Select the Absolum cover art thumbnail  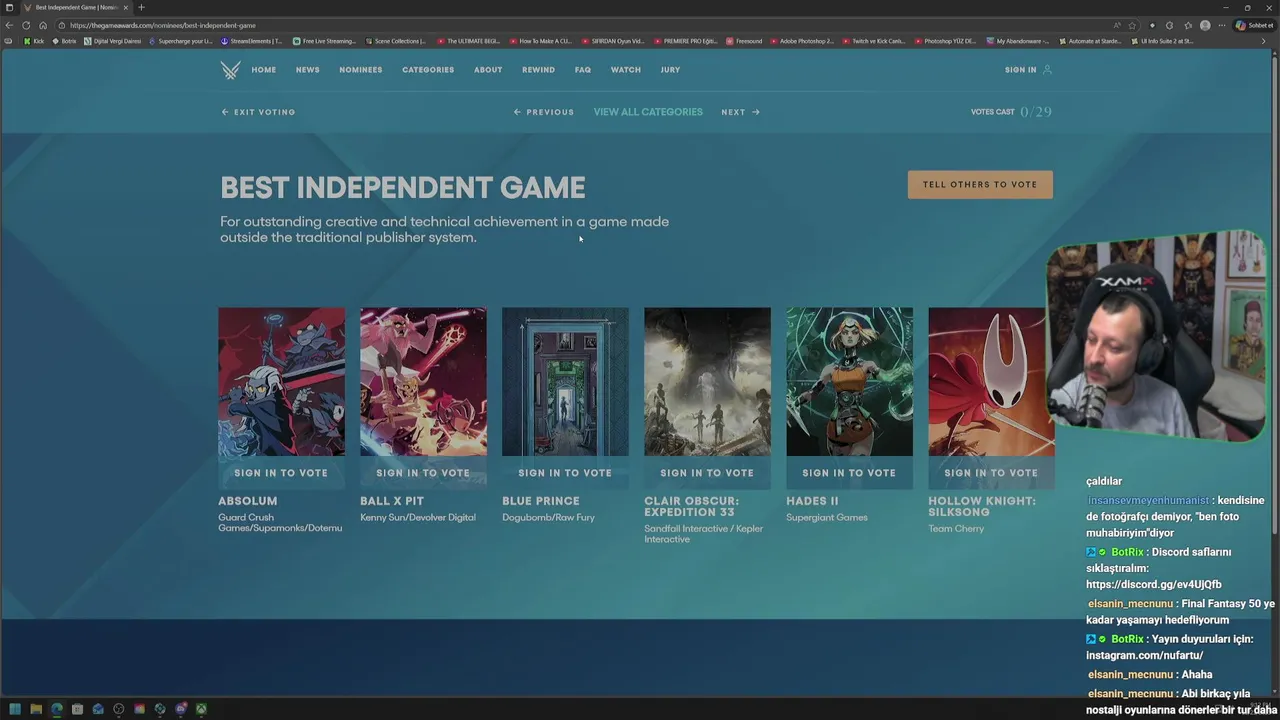click(x=281, y=382)
